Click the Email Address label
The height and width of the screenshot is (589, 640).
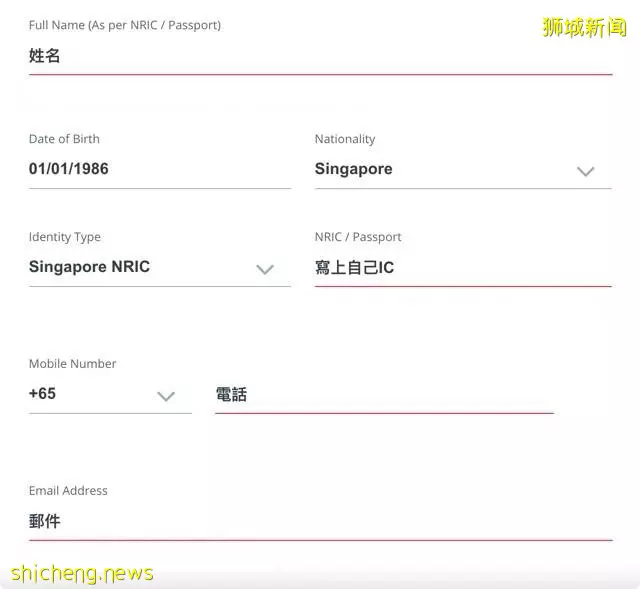(x=68, y=490)
